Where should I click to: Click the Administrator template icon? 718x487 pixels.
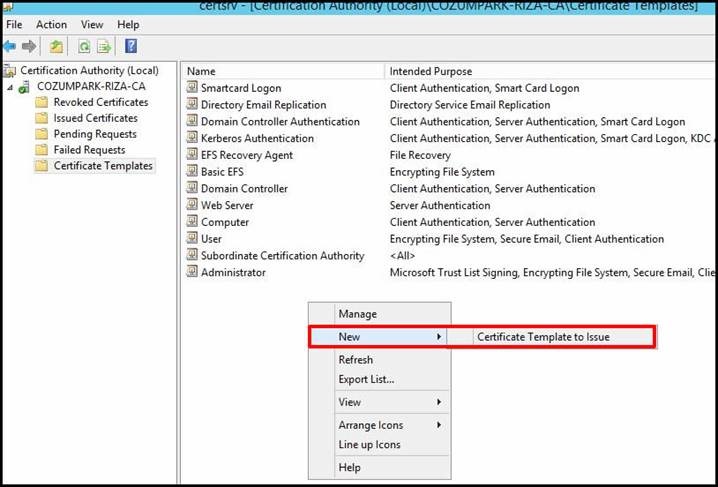[x=192, y=272]
